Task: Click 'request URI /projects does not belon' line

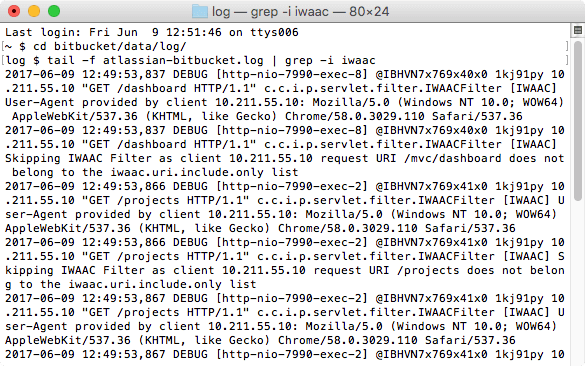Action: (x=439, y=270)
